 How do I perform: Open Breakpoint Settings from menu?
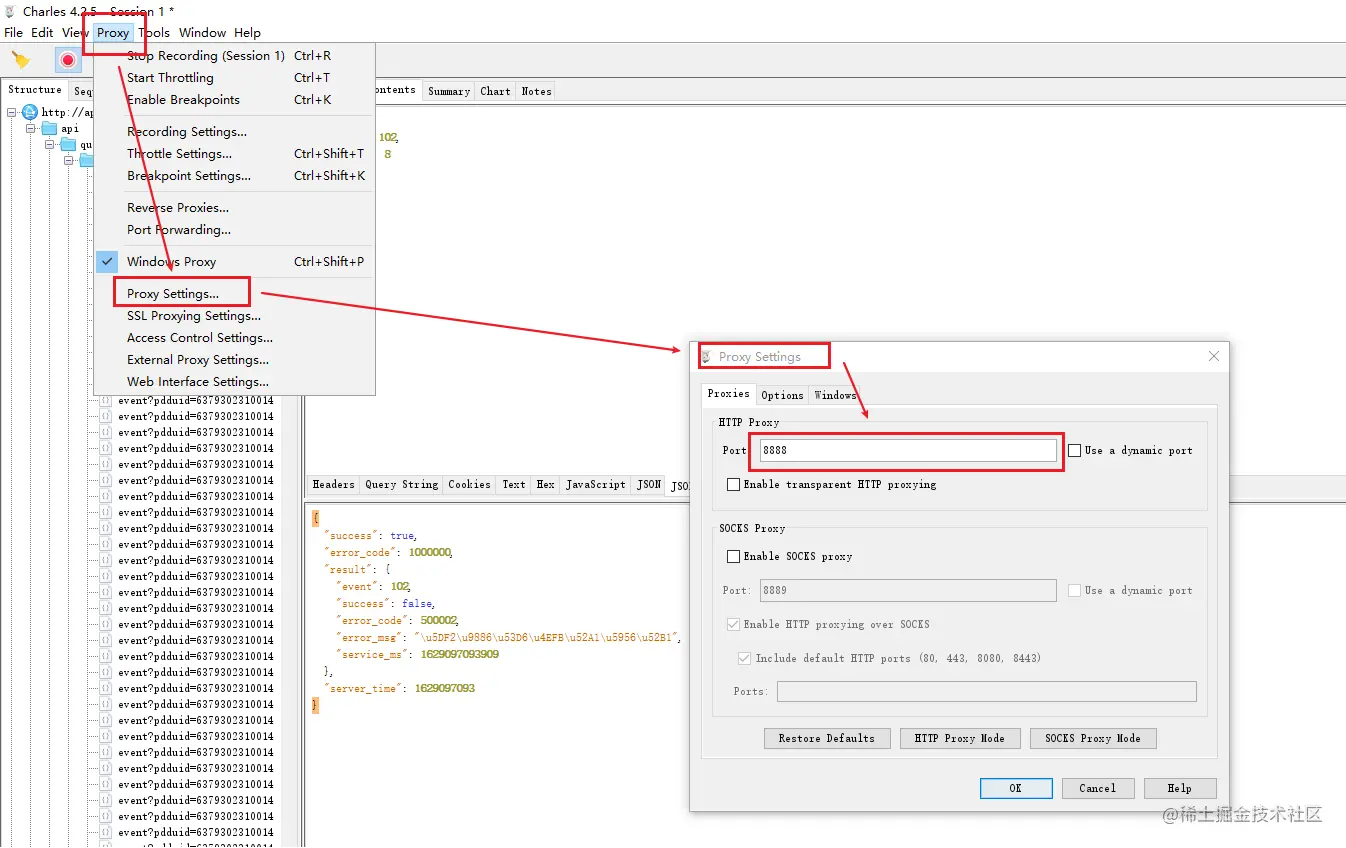point(235,176)
